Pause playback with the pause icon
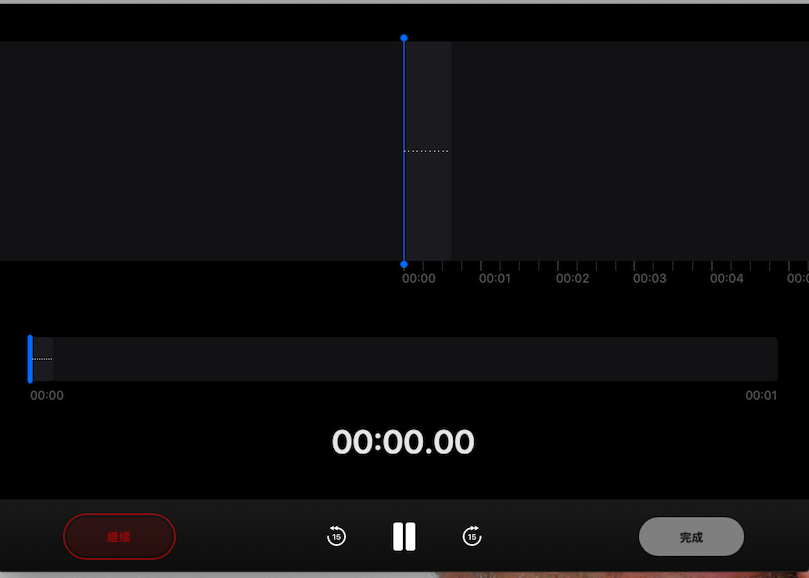The width and height of the screenshot is (809, 578). pos(404,536)
